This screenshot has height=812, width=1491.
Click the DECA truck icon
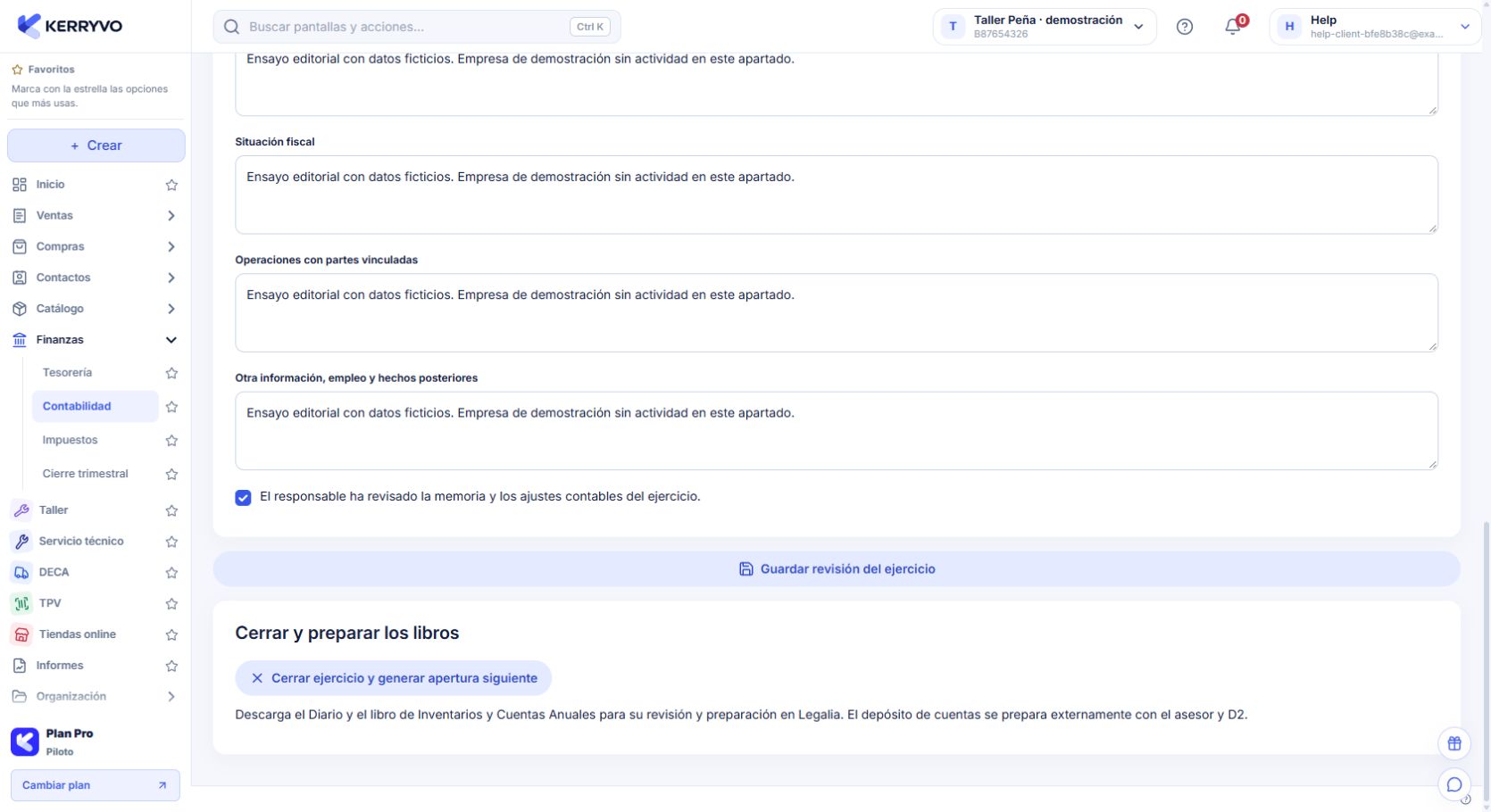[21, 573]
